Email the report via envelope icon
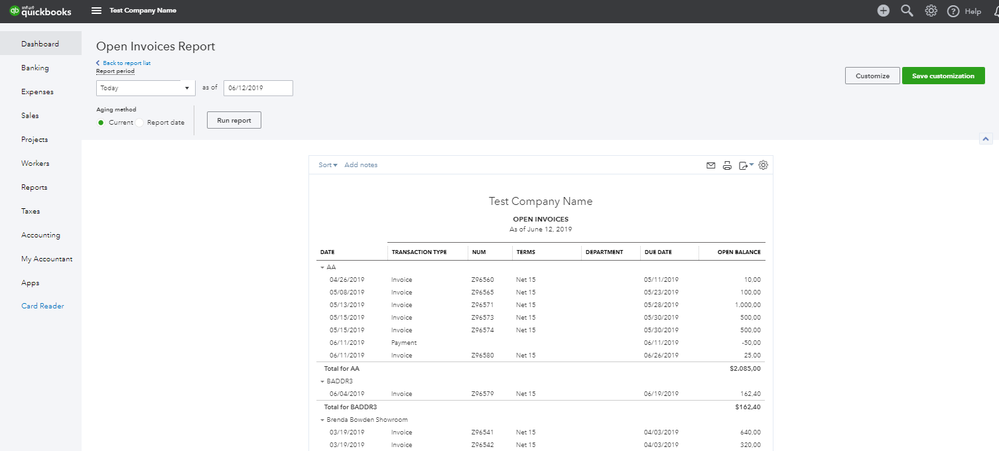 tap(711, 165)
